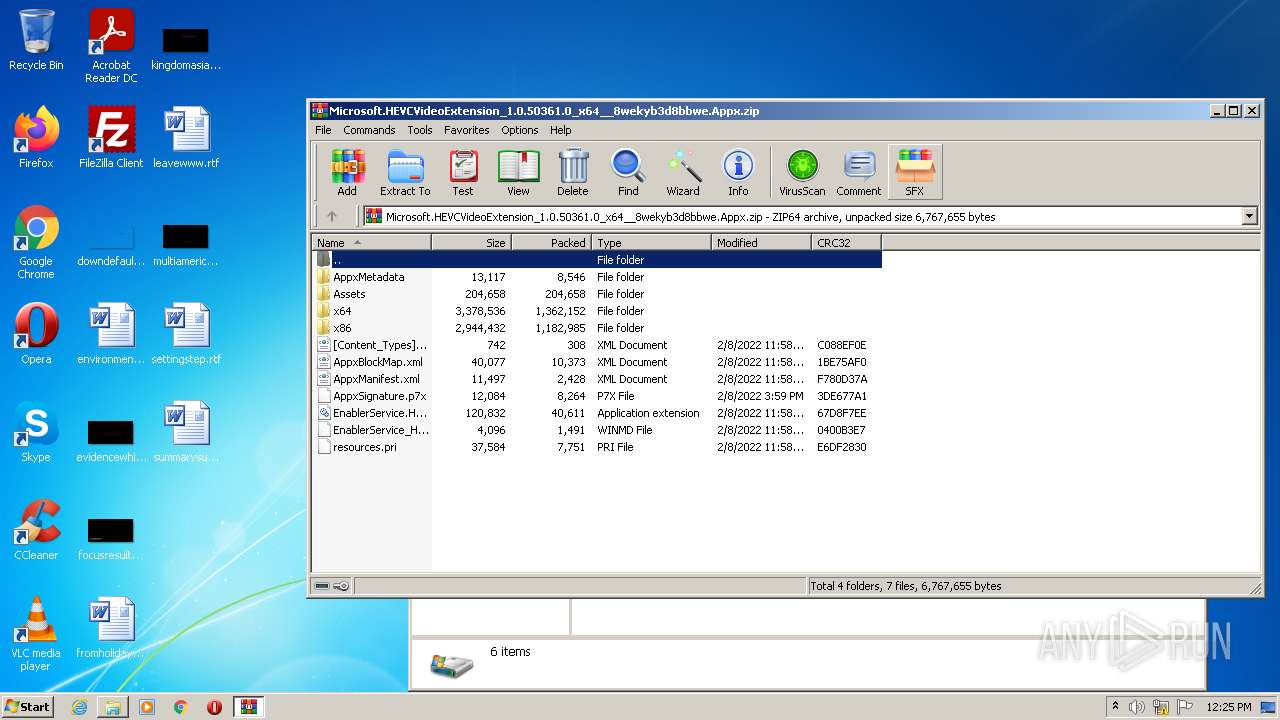Select the x86 folder
Image resolution: width=1280 pixels, height=720 pixels.
pos(598,328)
